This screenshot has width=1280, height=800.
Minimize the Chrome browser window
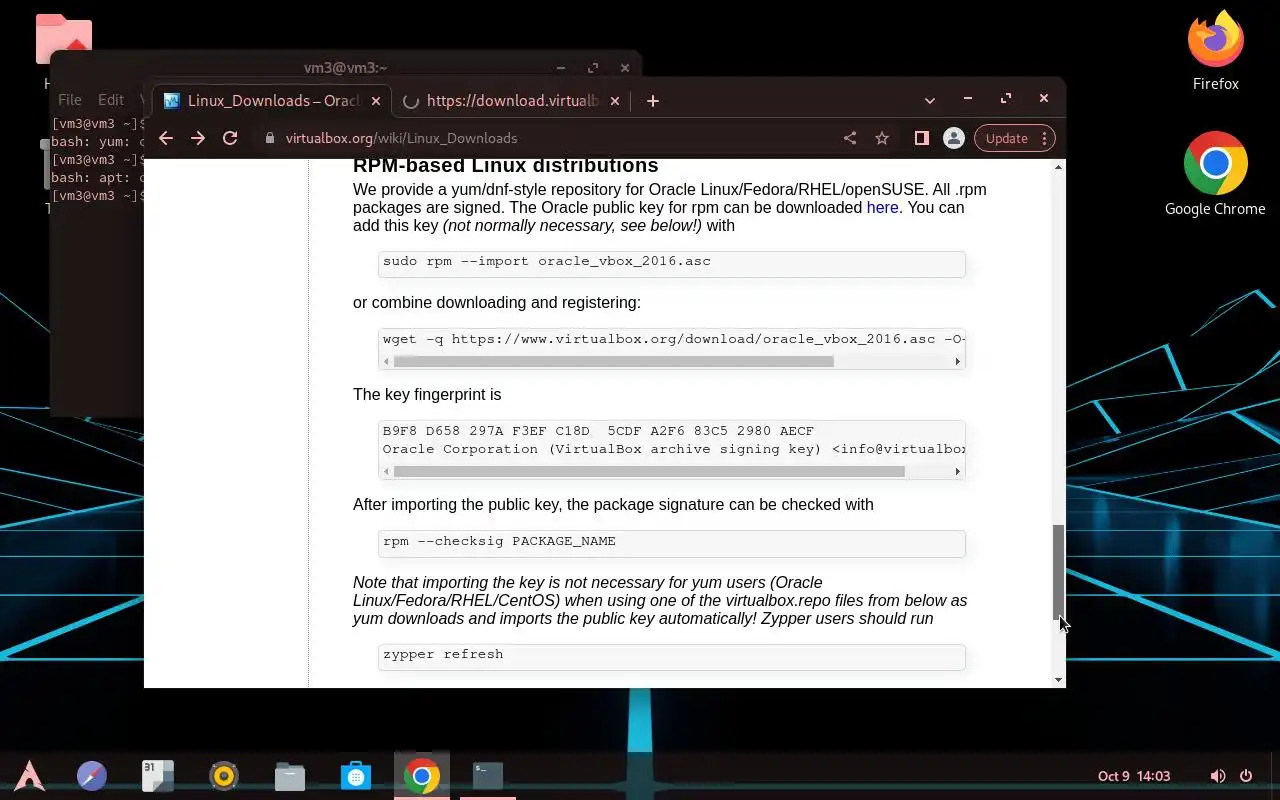click(x=968, y=98)
